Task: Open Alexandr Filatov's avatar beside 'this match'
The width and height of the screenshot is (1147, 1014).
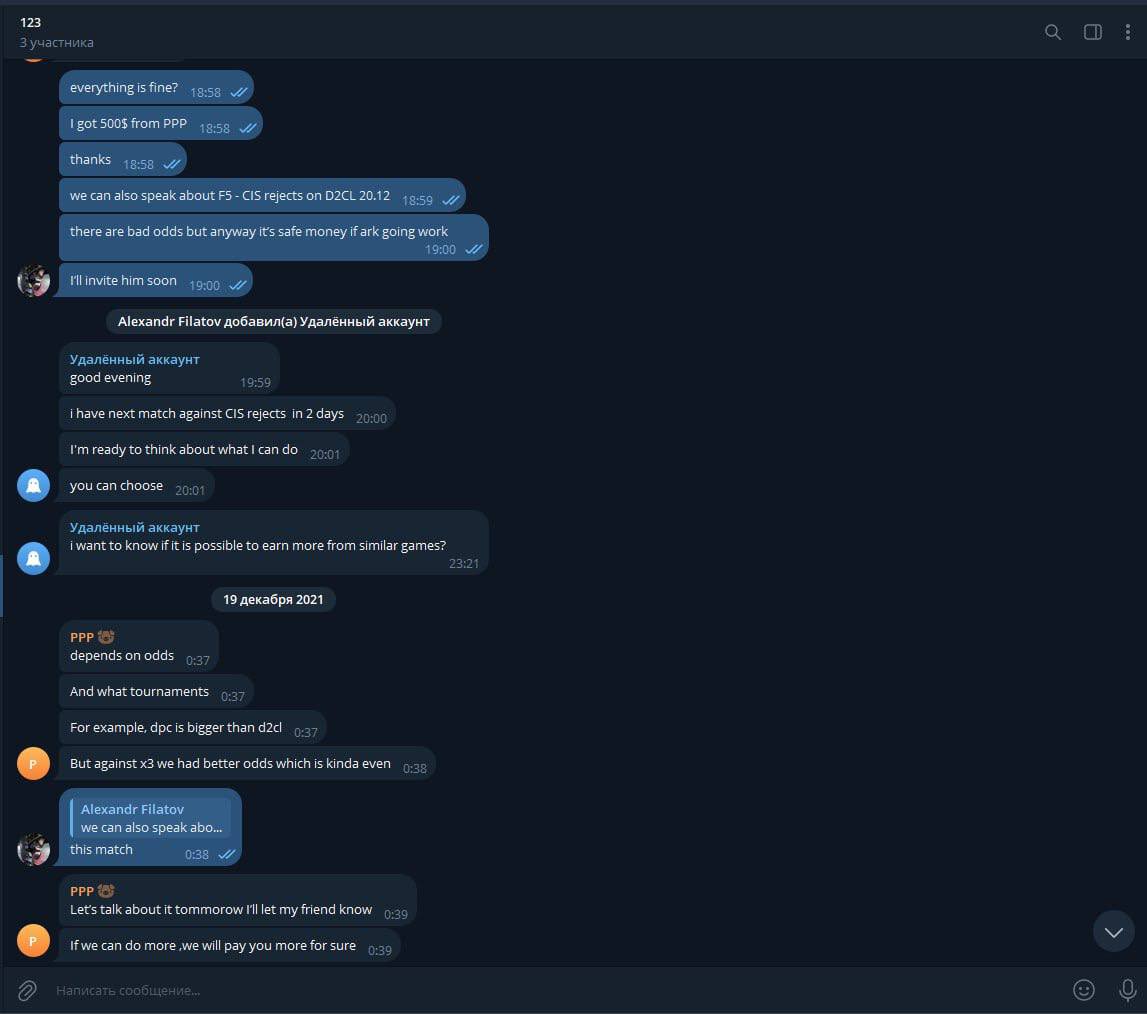Action: click(34, 849)
